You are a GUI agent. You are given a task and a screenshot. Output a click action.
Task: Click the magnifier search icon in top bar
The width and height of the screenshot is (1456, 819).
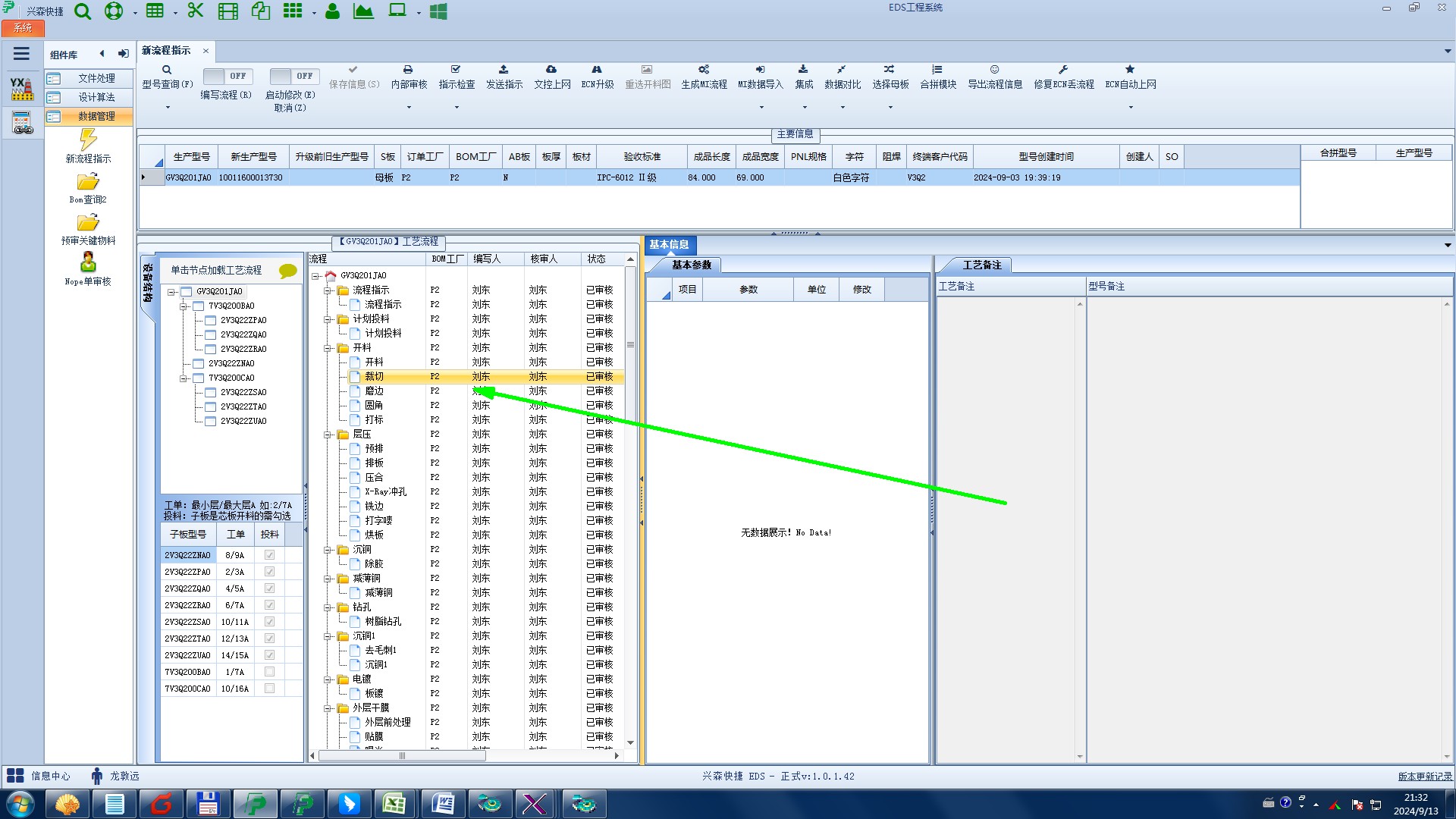(x=83, y=11)
